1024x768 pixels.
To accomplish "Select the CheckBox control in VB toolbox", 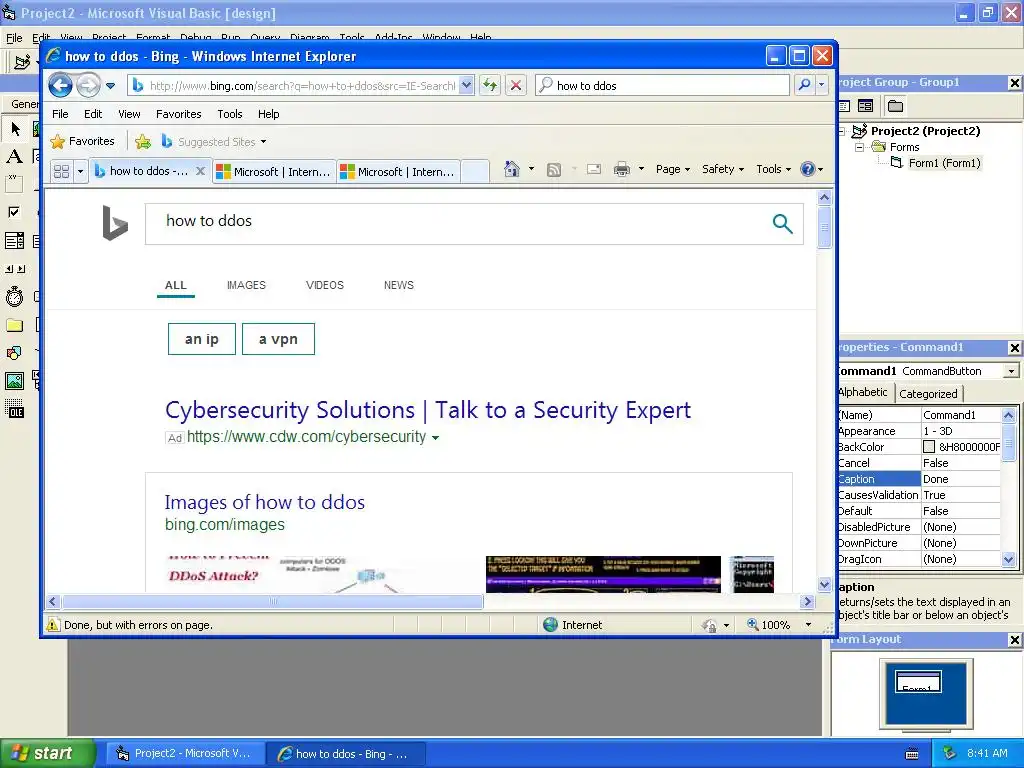I will (x=15, y=212).
